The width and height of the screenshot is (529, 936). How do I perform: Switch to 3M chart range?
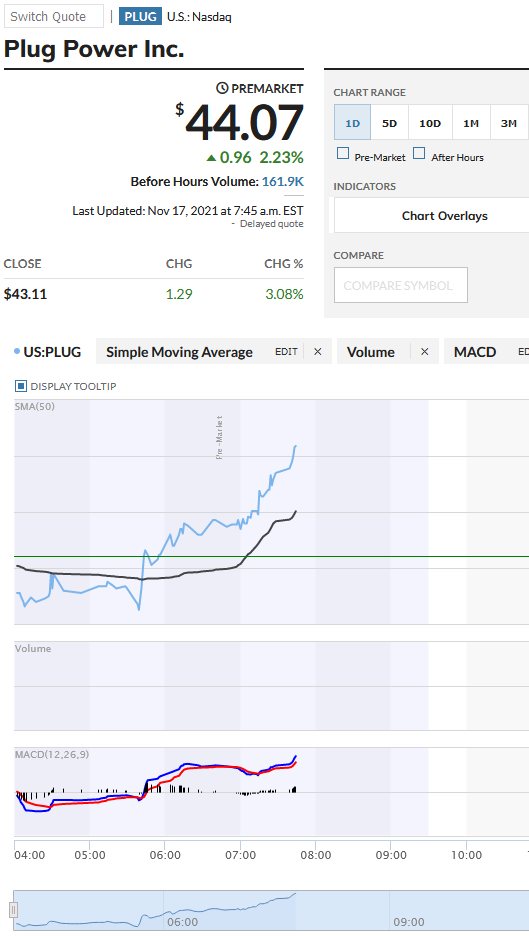coord(509,123)
